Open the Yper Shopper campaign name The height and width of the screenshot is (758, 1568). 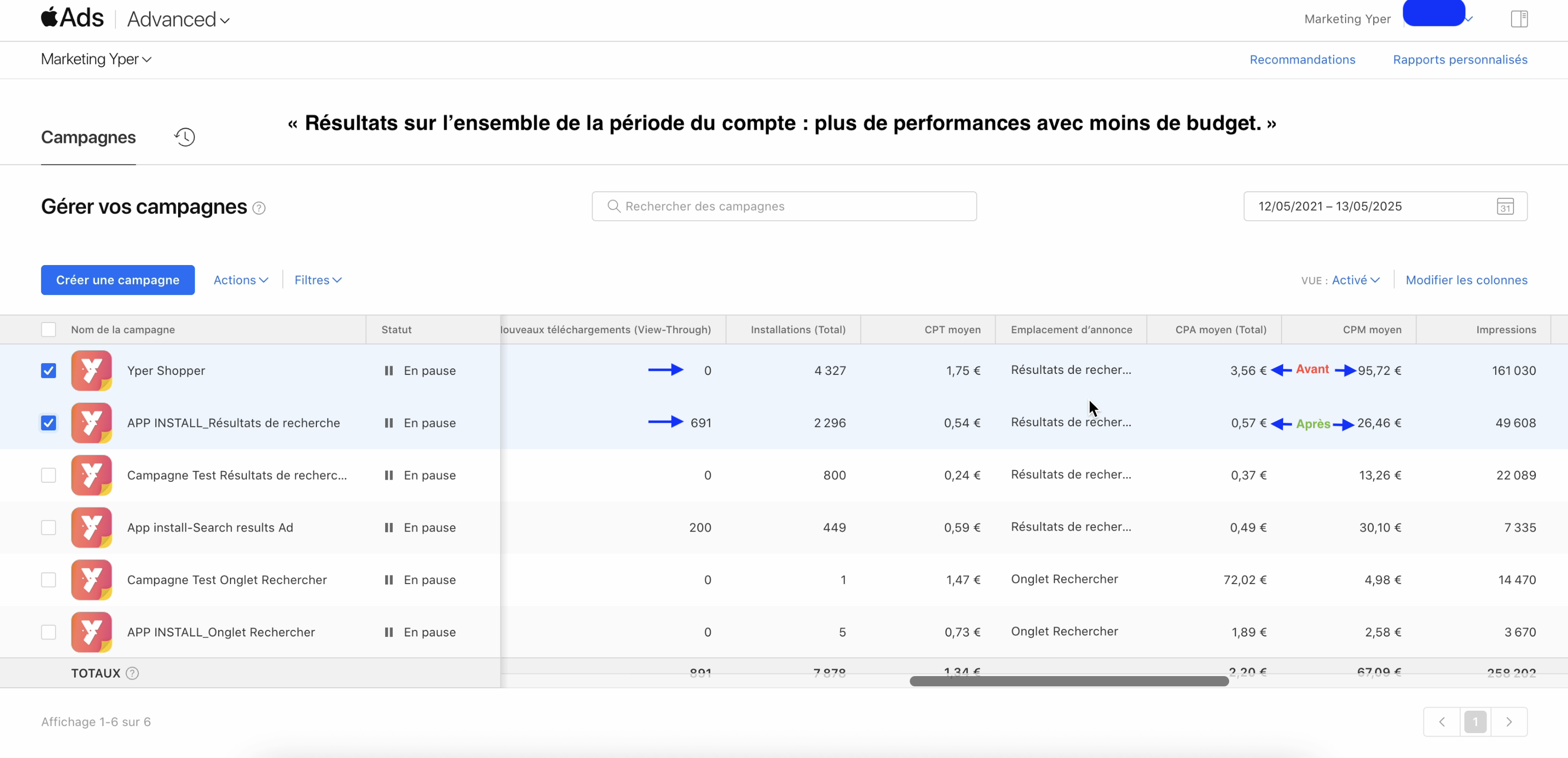tap(165, 370)
